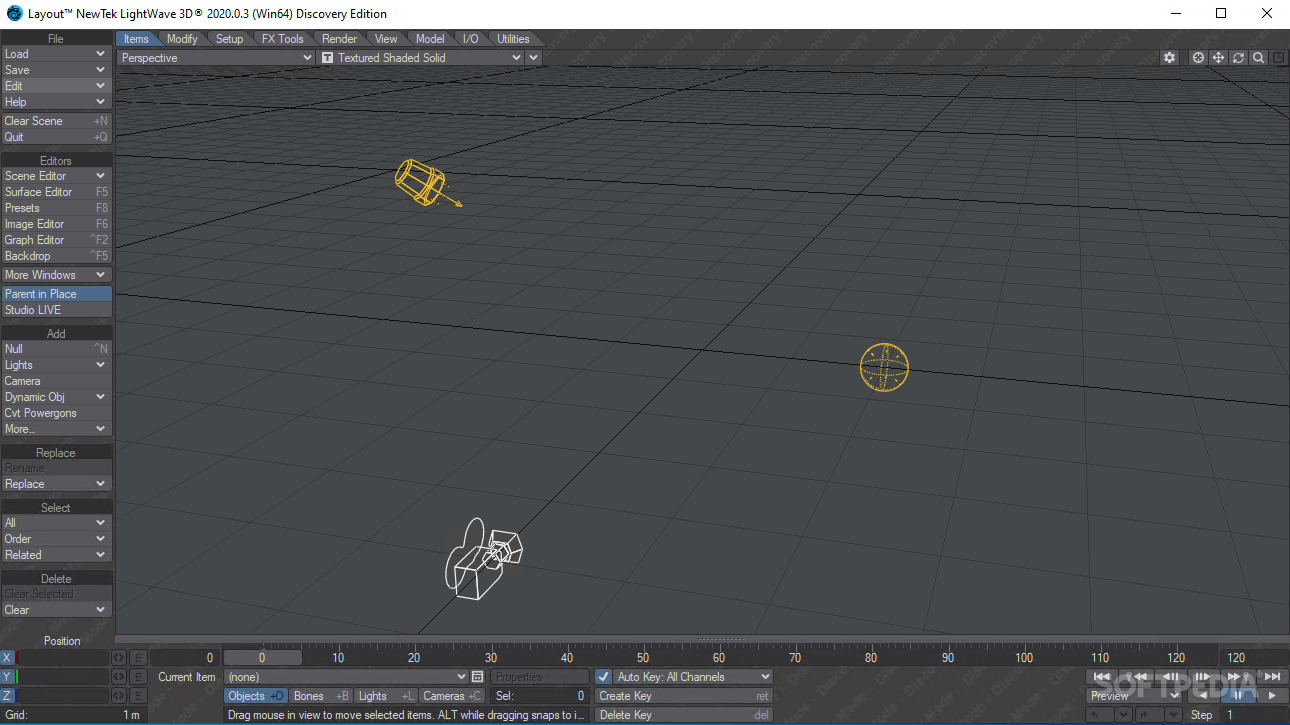Open the Scene Editor

[x=56, y=176]
